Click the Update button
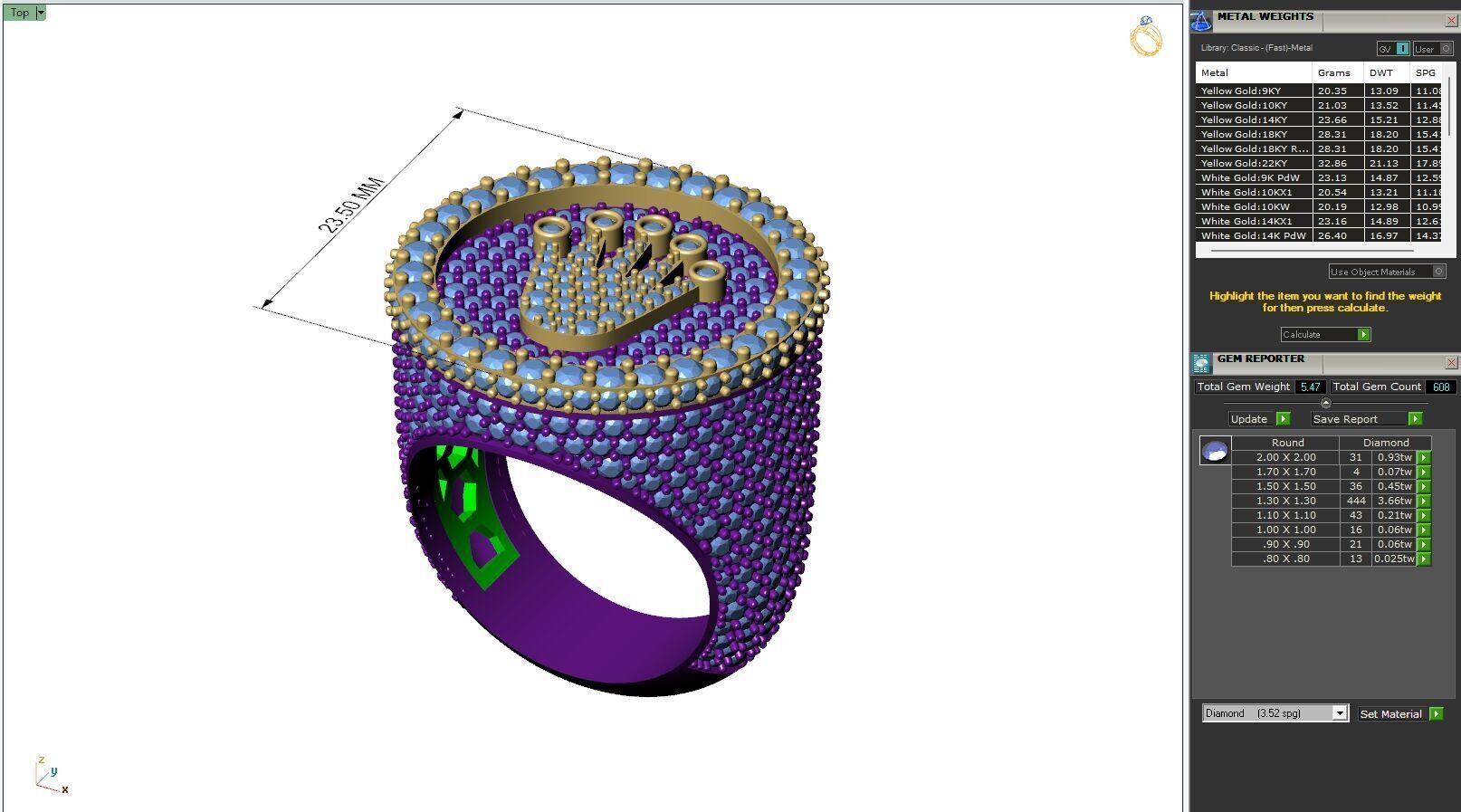1461x812 pixels. coord(1259,419)
